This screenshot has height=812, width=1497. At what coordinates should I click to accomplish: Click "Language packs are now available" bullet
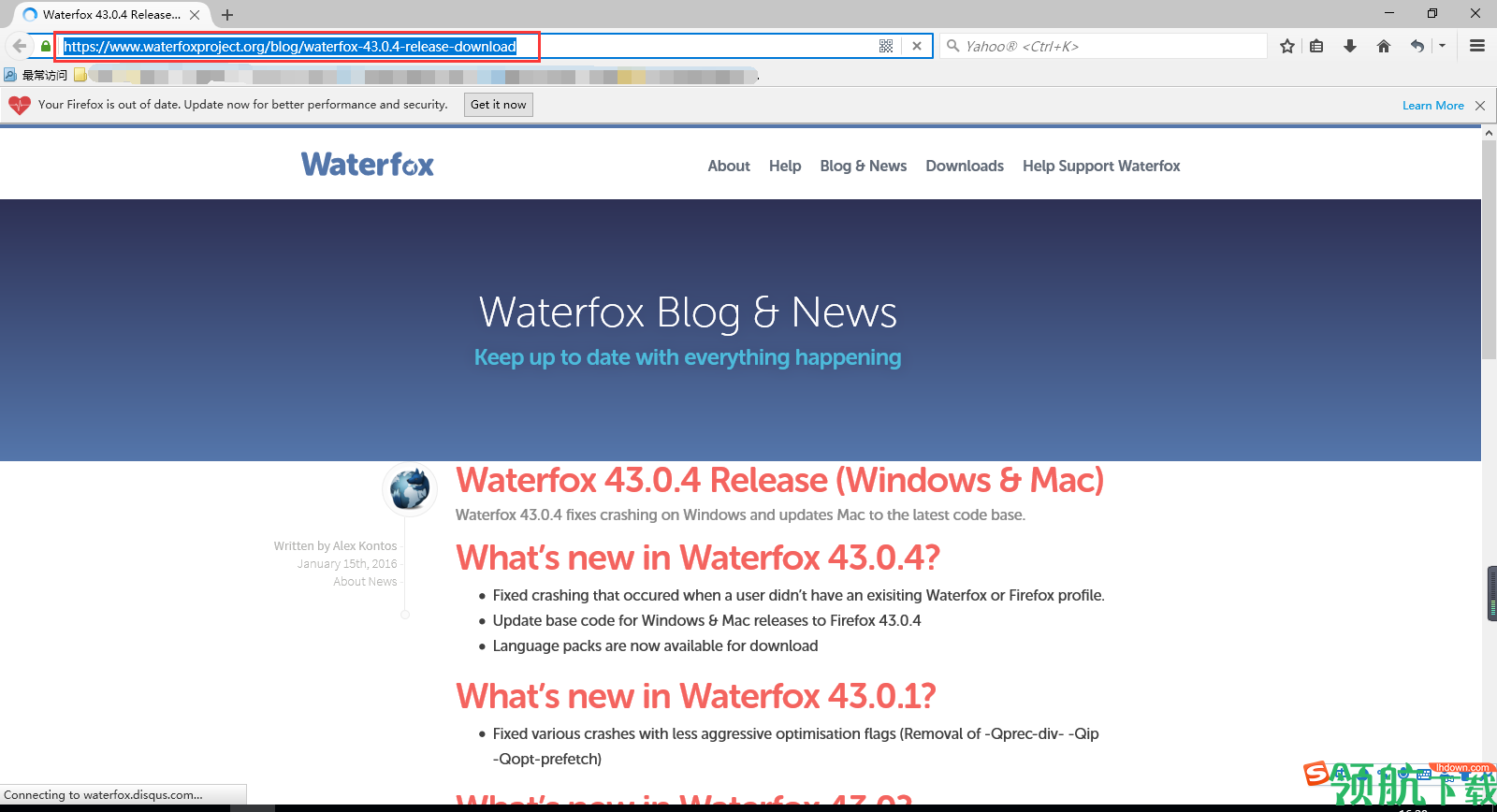pos(655,645)
